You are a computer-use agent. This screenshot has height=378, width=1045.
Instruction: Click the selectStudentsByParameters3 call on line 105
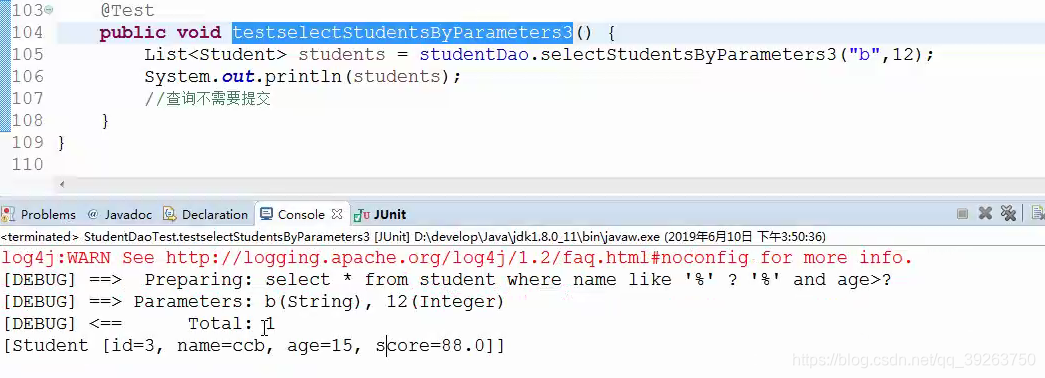click(x=688, y=55)
